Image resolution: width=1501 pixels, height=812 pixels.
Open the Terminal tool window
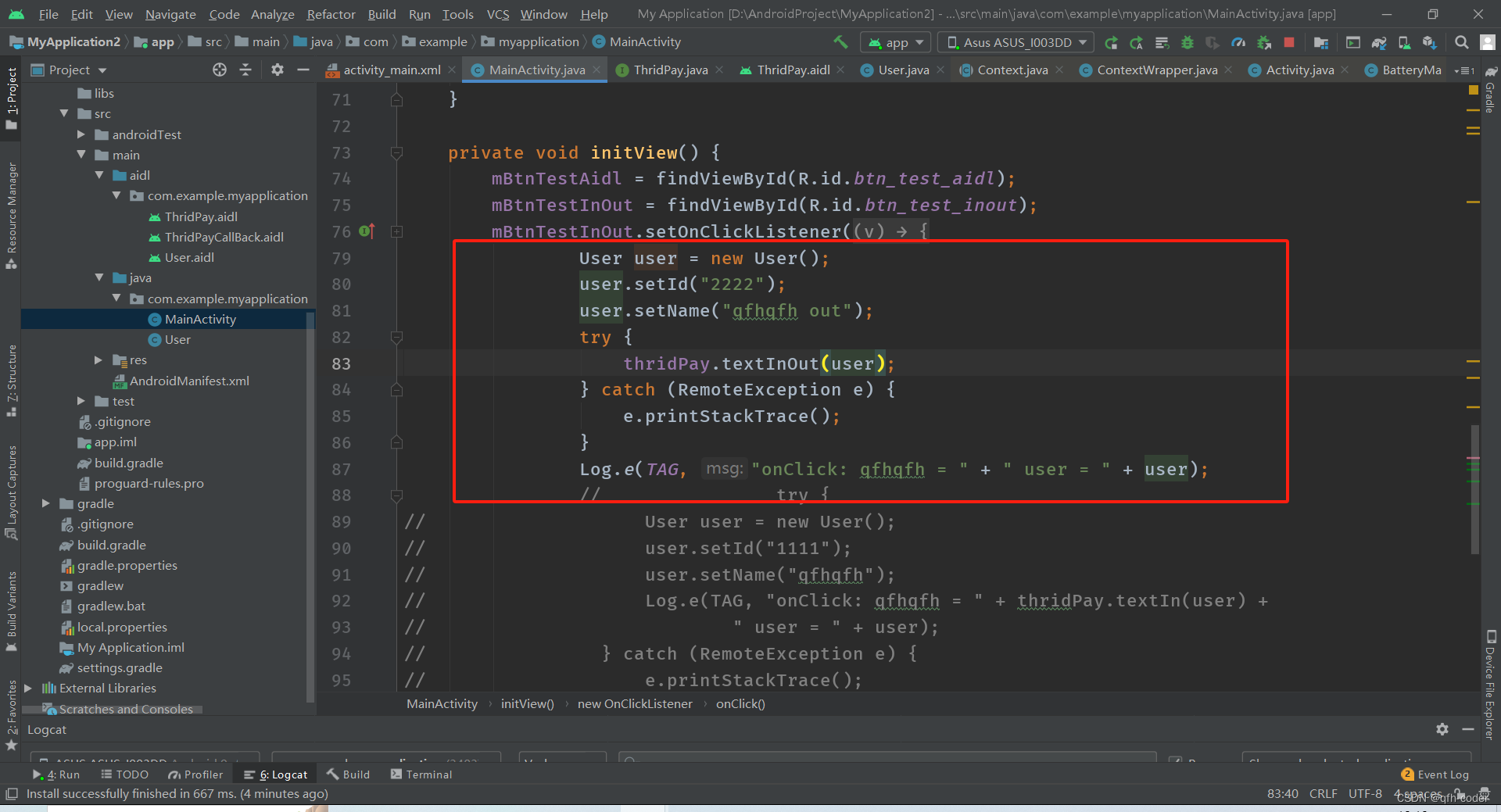tap(421, 774)
